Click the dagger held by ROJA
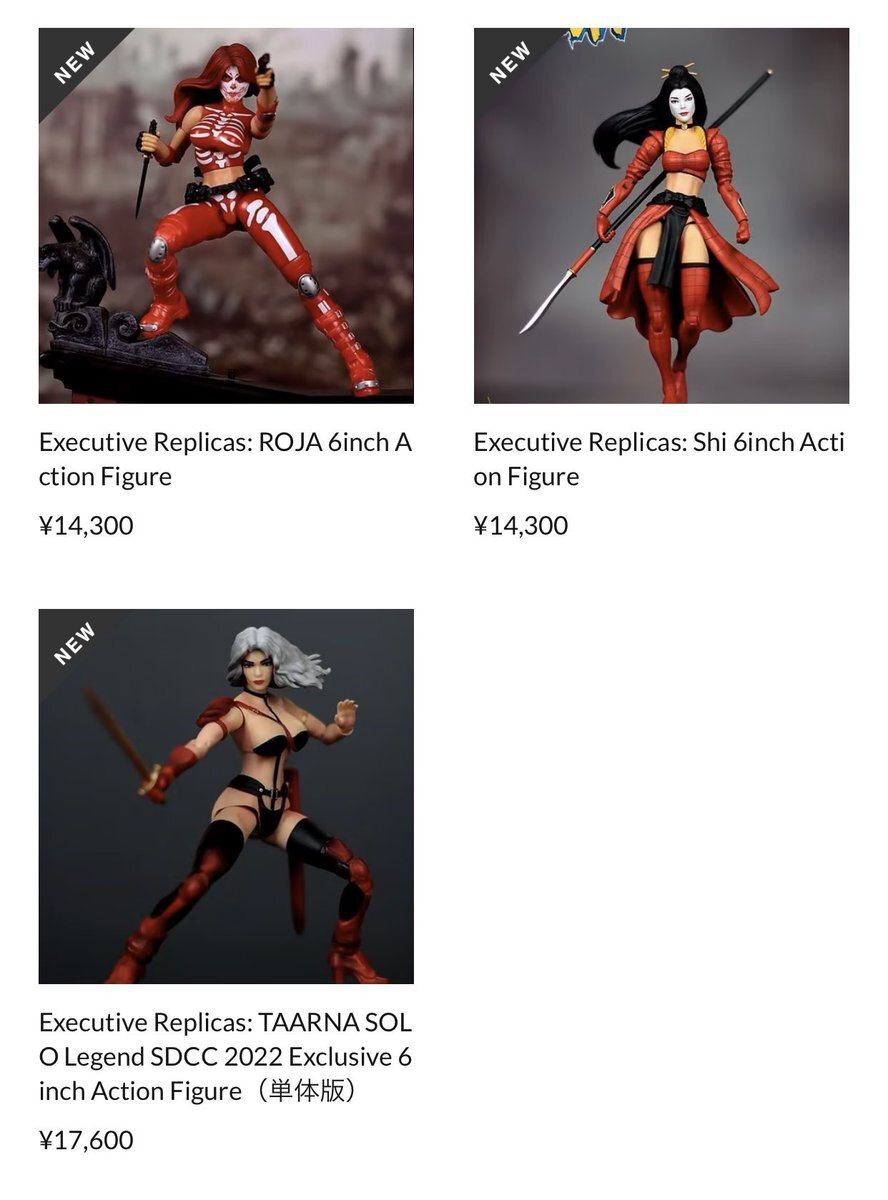Image resolution: width=888 pixels, height=1200 pixels. coord(146,168)
